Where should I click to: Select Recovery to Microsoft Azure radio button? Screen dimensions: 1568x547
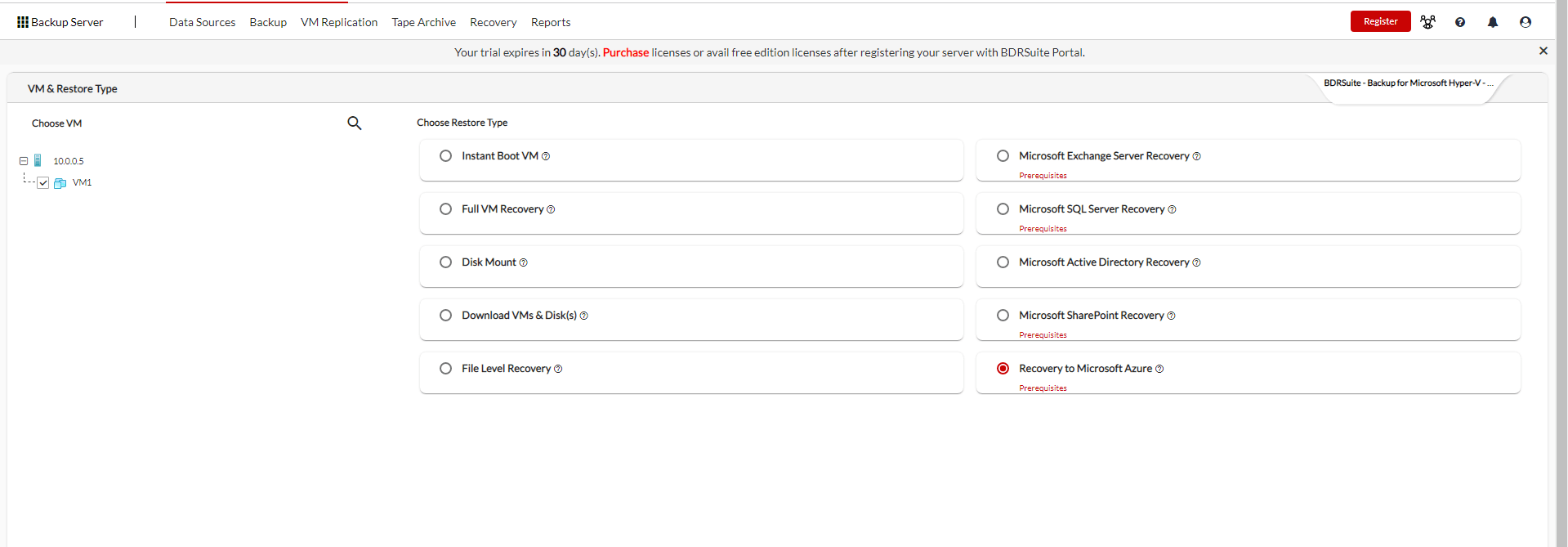[1003, 368]
